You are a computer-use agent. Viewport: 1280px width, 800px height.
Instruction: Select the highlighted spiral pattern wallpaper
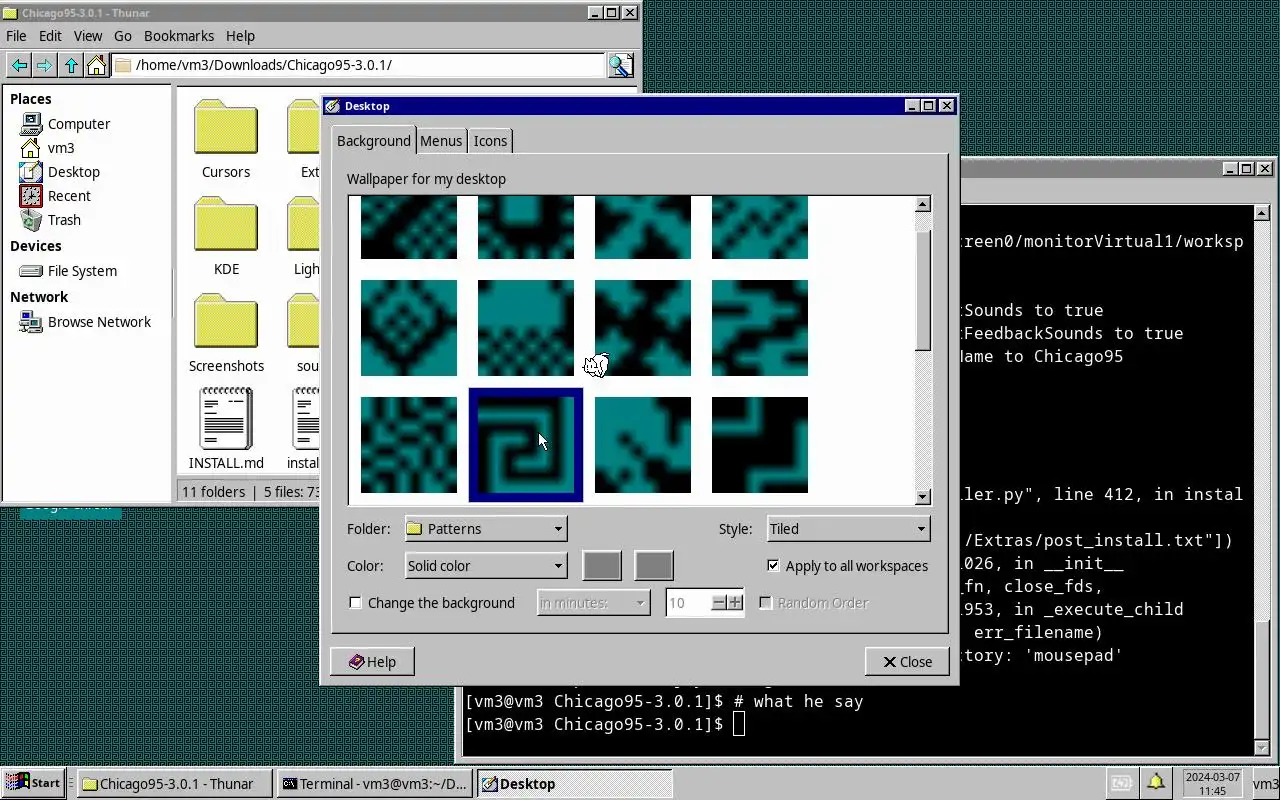click(526, 445)
